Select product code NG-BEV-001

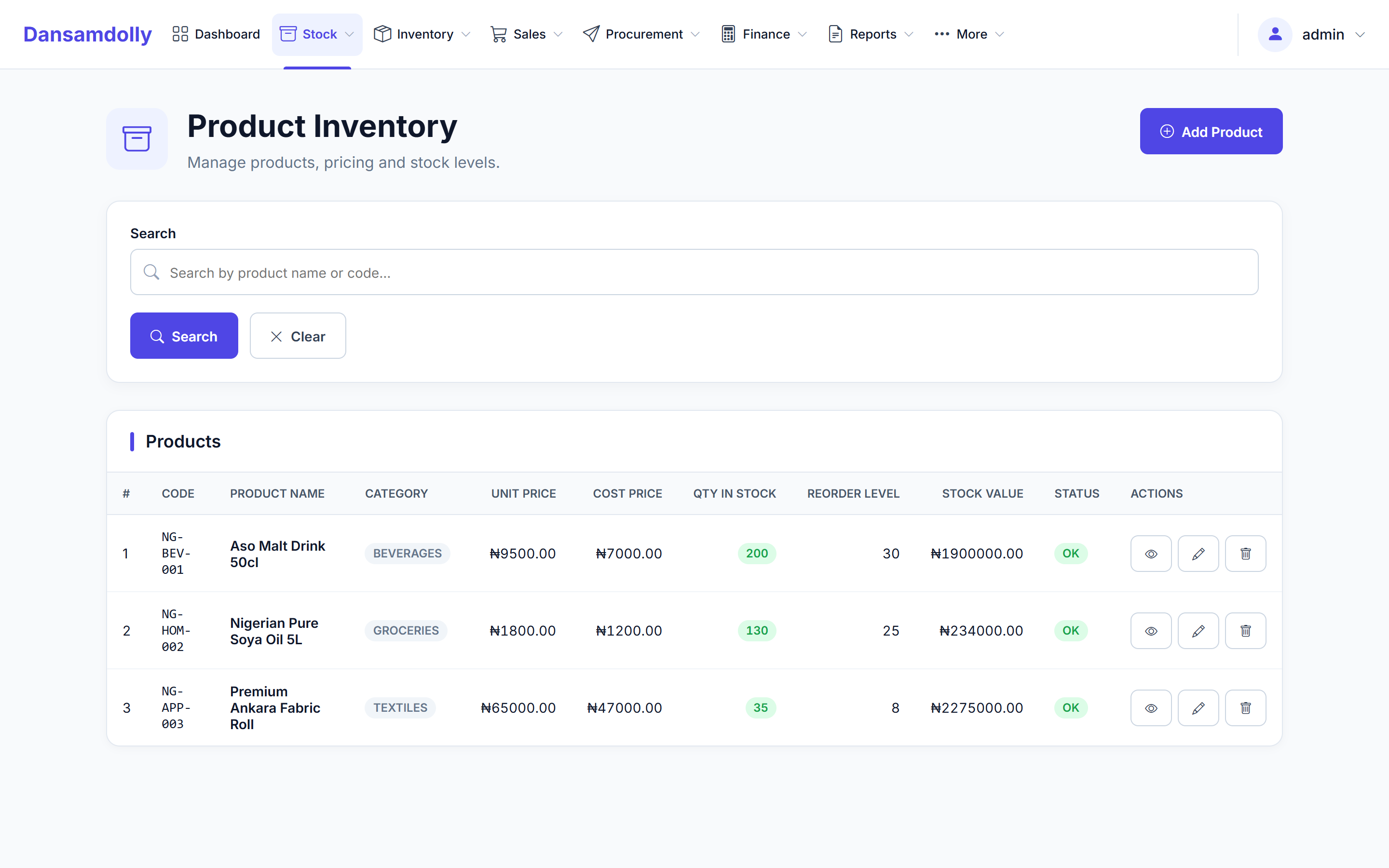pos(176,554)
